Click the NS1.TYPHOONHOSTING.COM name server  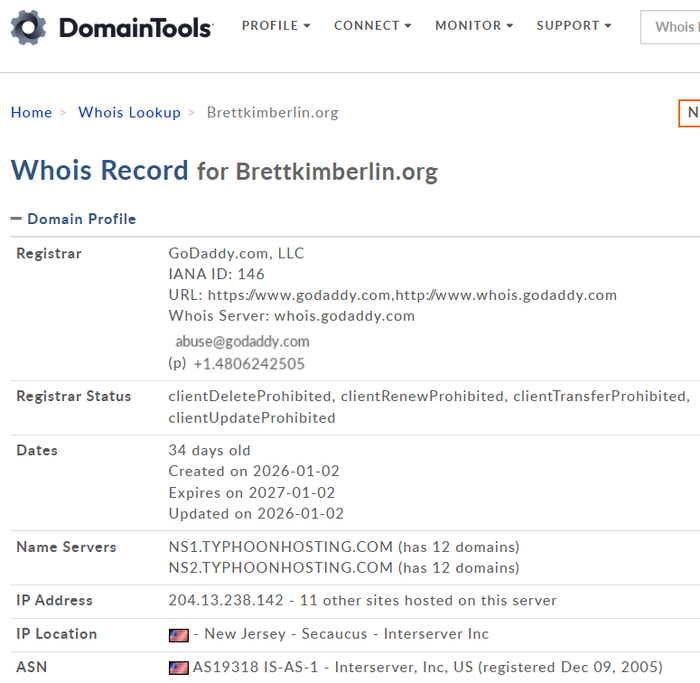tap(280, 547)
